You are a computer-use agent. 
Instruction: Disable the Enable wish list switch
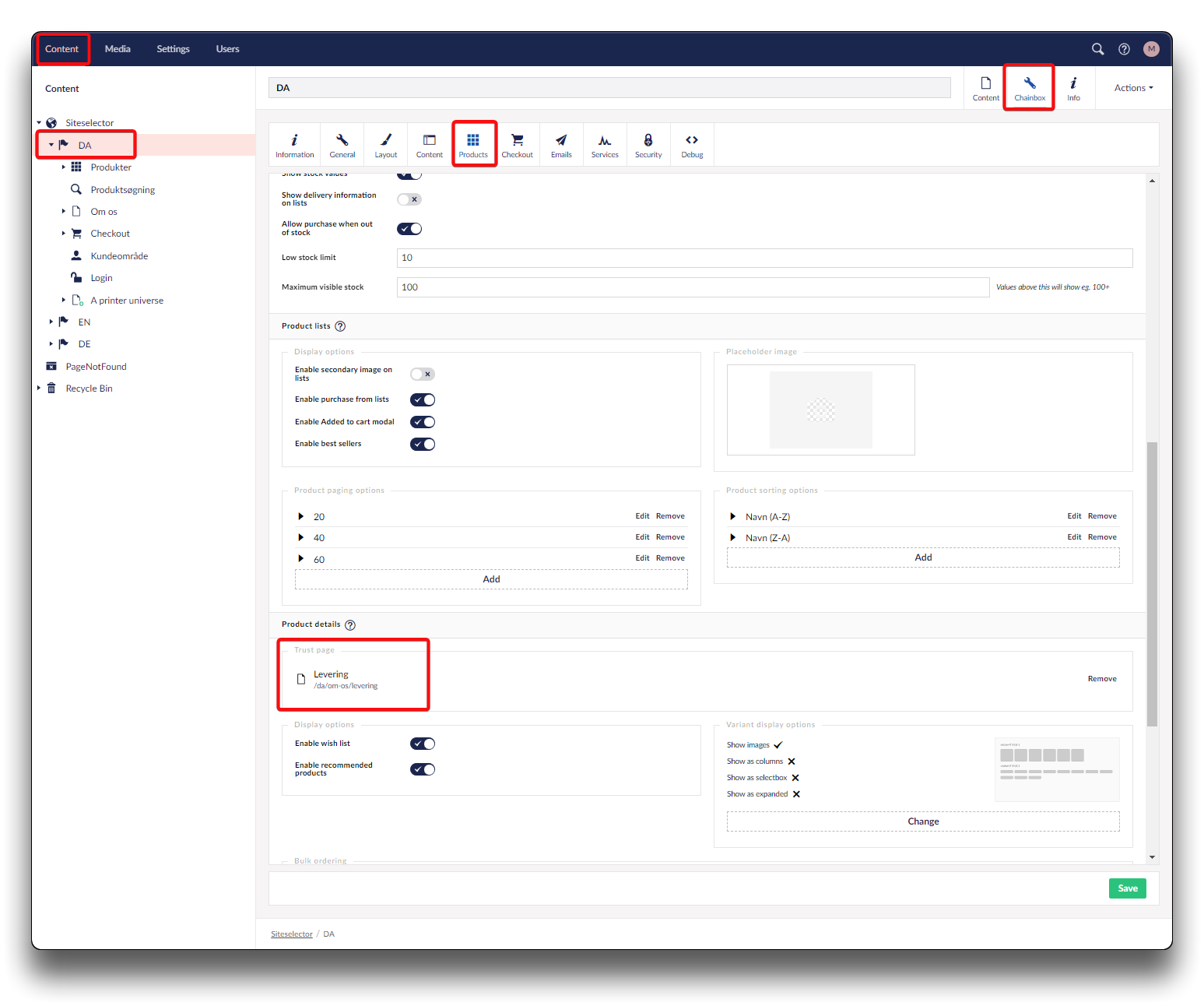click(x=423, y=744)
